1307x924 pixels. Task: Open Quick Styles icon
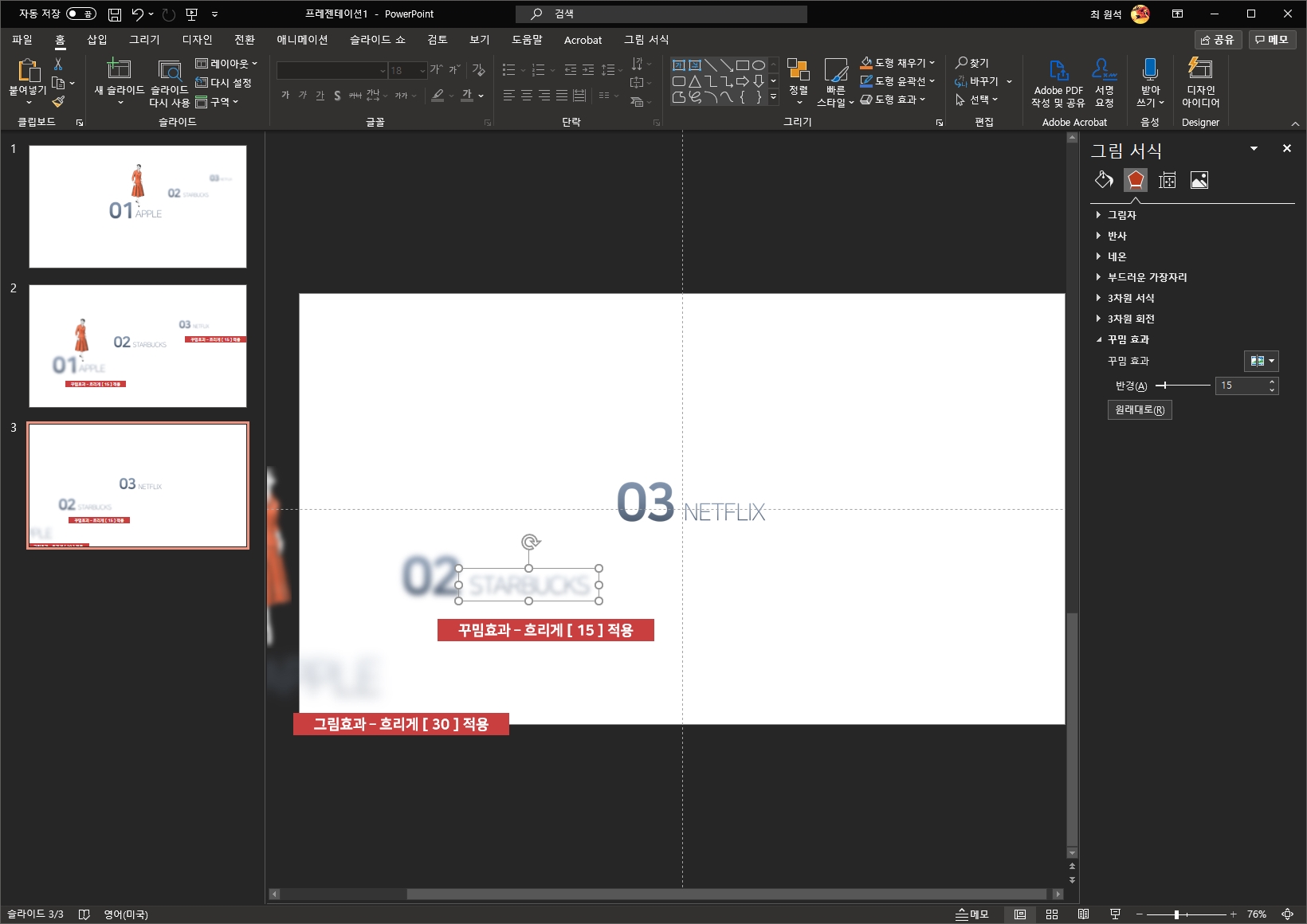point(835,70)
